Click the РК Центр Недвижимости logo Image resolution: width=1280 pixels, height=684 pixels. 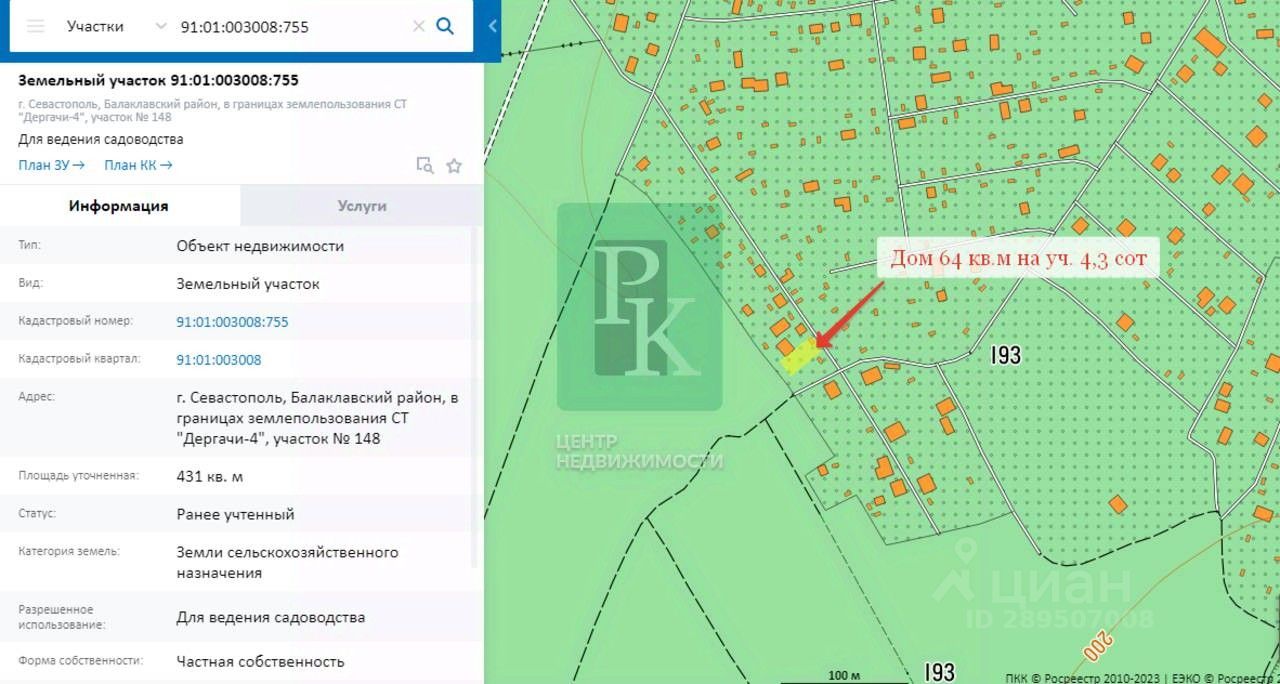(x=639, y=310)
